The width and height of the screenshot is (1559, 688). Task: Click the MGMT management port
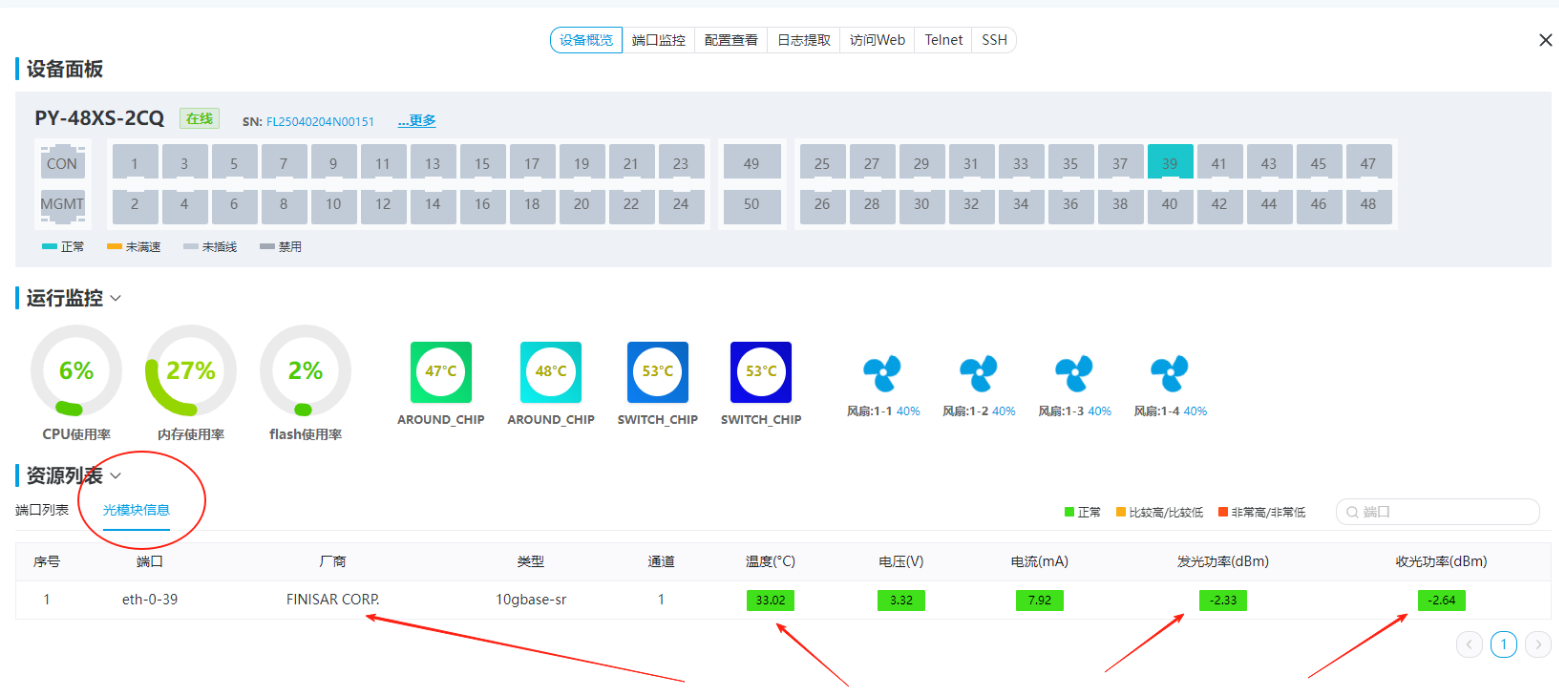point(62,205)
